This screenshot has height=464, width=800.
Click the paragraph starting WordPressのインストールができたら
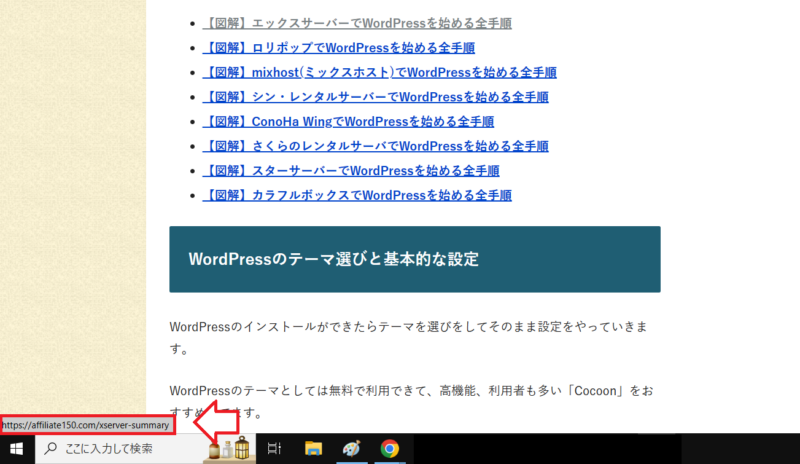[409, 337]
